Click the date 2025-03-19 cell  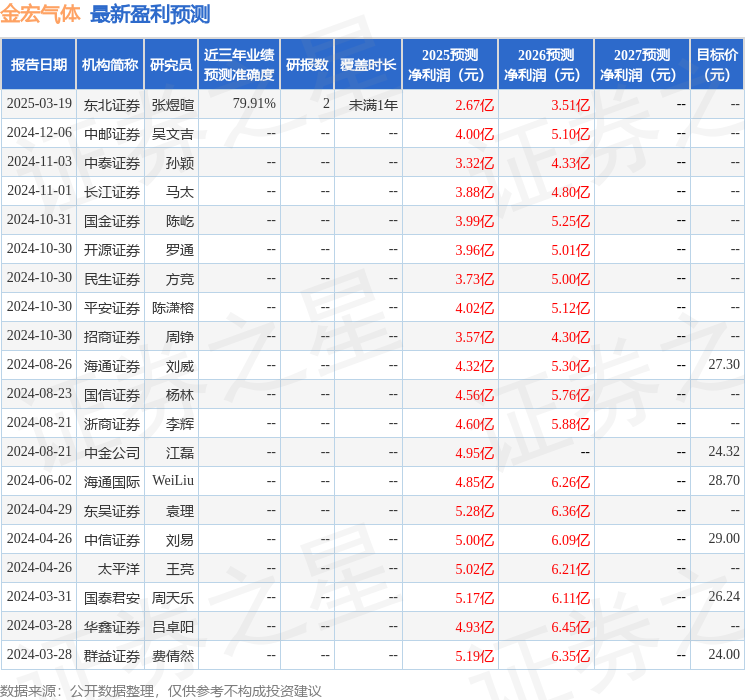[39, 104]
